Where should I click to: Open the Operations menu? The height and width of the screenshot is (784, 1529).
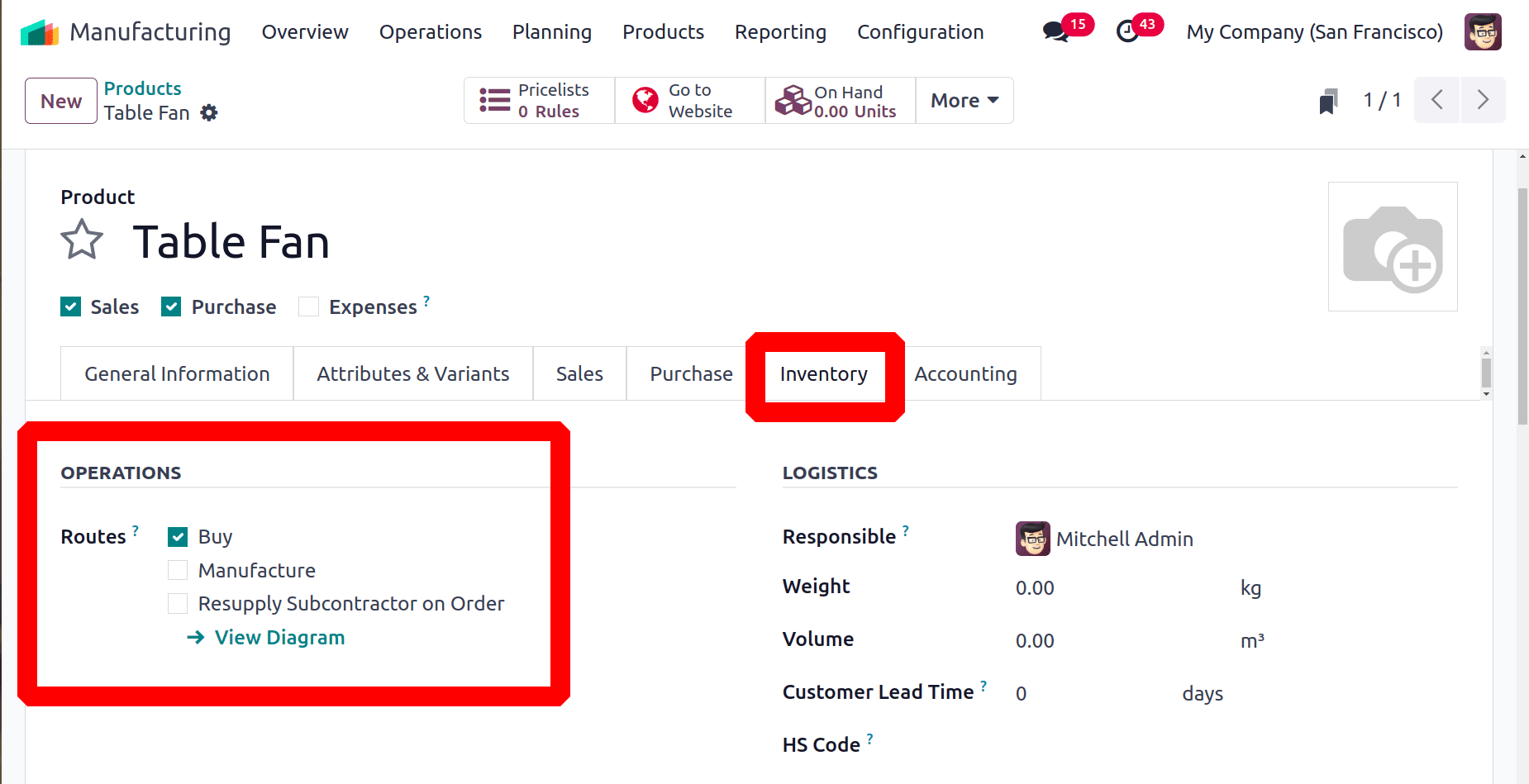click(430, 32)
